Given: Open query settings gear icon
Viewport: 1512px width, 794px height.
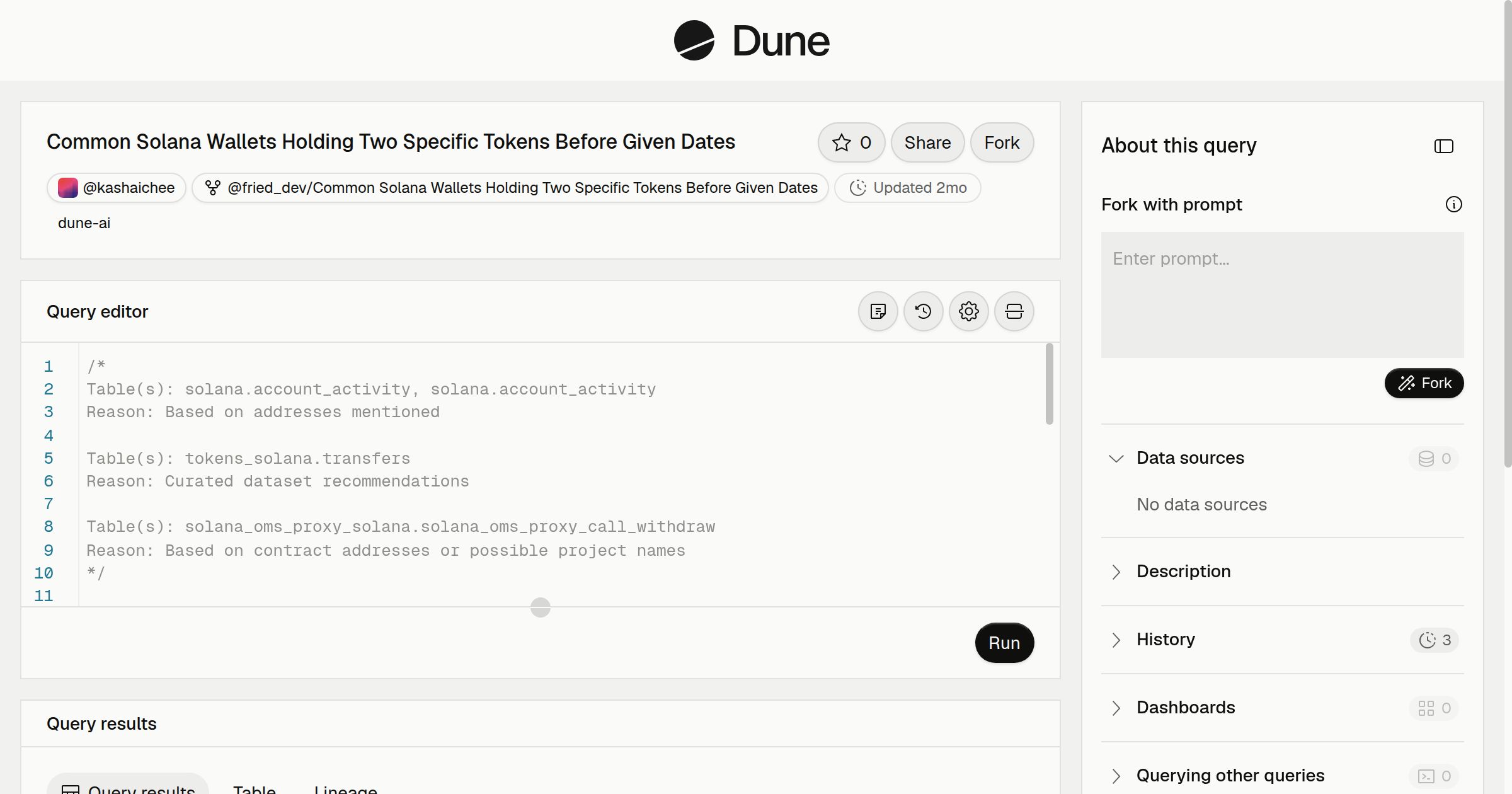Looking at the screenshot, I should click(968, 311).
